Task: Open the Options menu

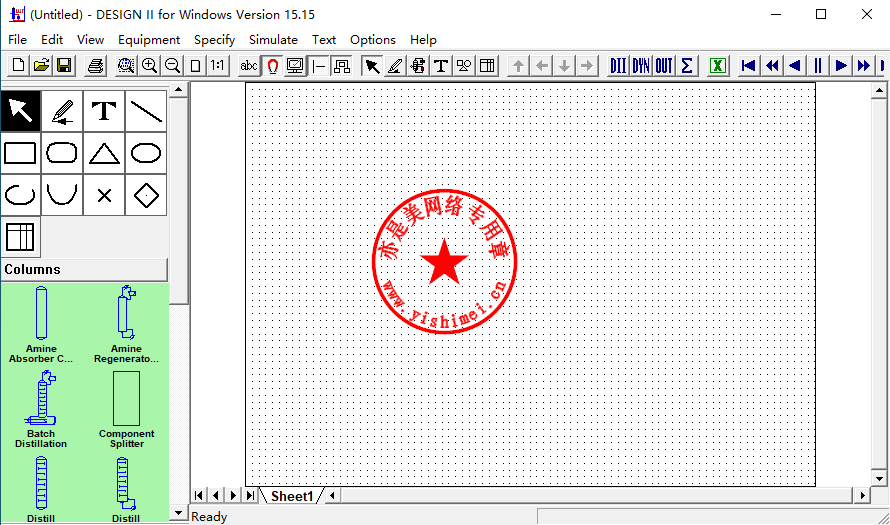Action: tap(372, 40)
